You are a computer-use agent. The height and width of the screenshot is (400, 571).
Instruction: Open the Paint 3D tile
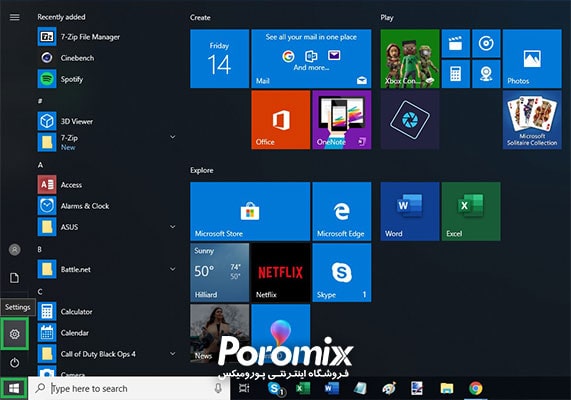[281, 333]
